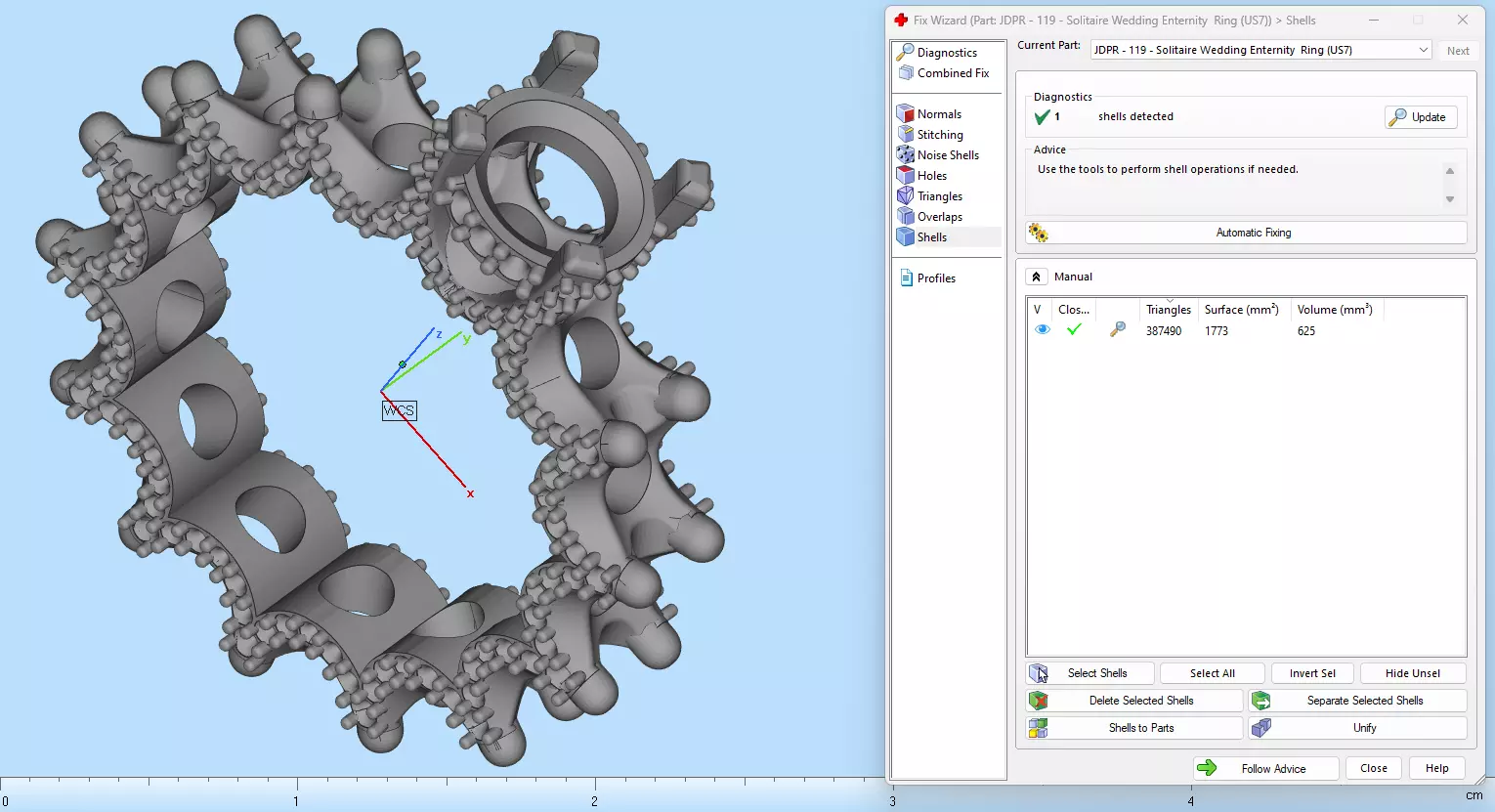Update the diagnostics
The width and height of the screenshot is (1495, 812).
pyautogui.click(x=1421, y=117)
